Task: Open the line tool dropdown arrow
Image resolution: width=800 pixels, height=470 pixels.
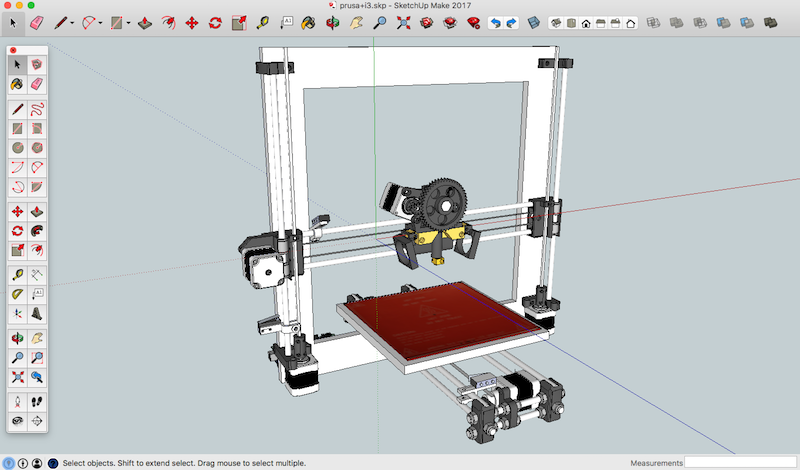Action: (73, 22)
